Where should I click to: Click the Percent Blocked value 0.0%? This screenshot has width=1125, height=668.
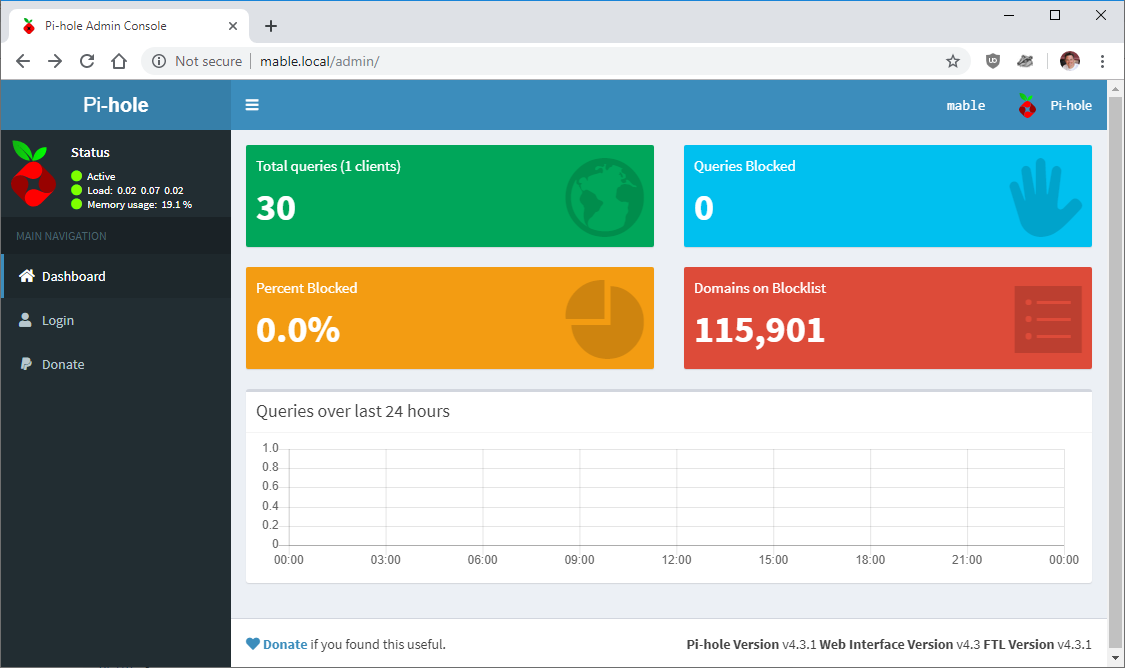pyautogui.click(x=298, y=330)
